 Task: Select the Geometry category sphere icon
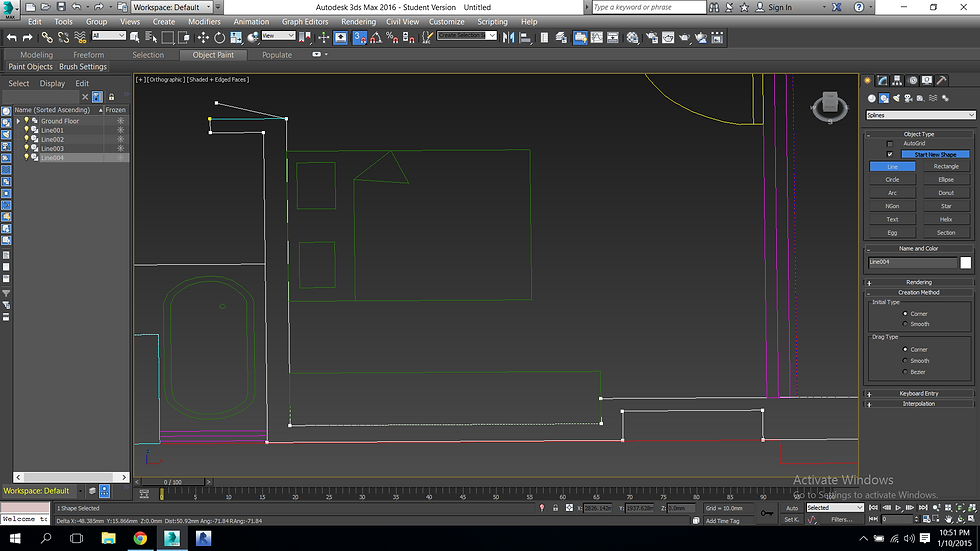872,98
